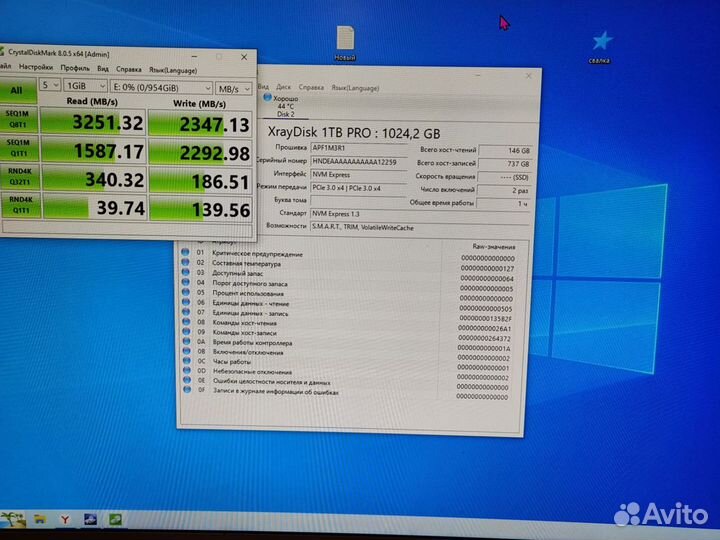Screen dimensions: 720x540
Task: Click status circle of 06 Единицы данных - чтение
Action: pyautogui.click(x=186, y=302)
